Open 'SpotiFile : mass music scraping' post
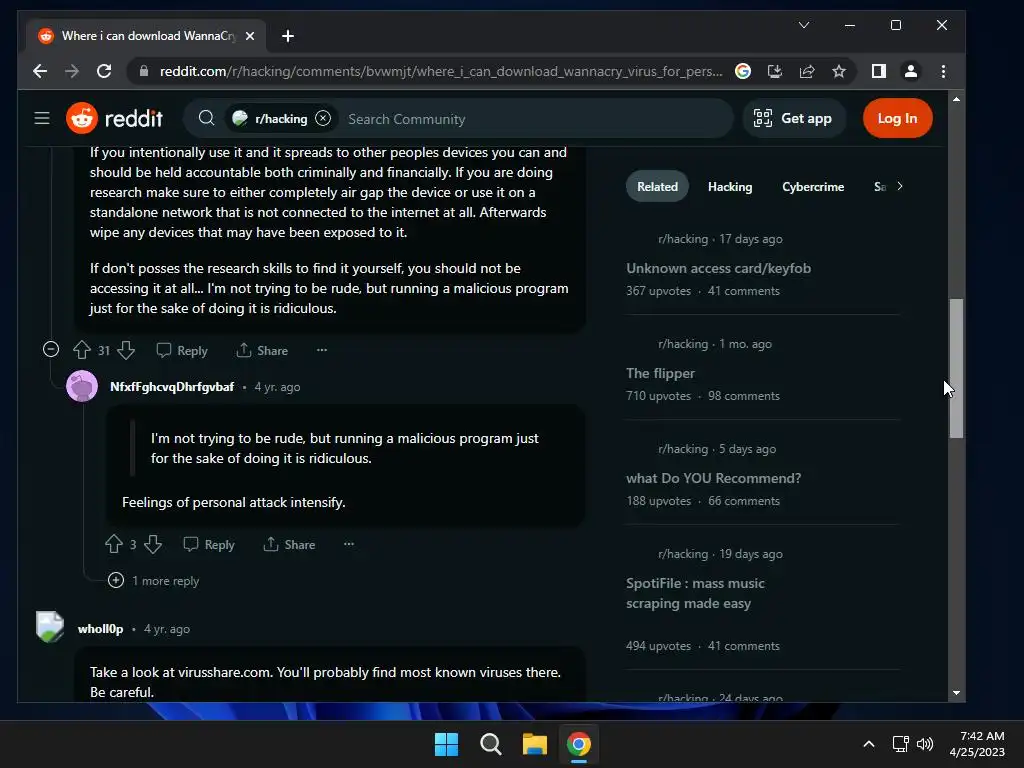1024x768 pixels. tap(695, 593)
